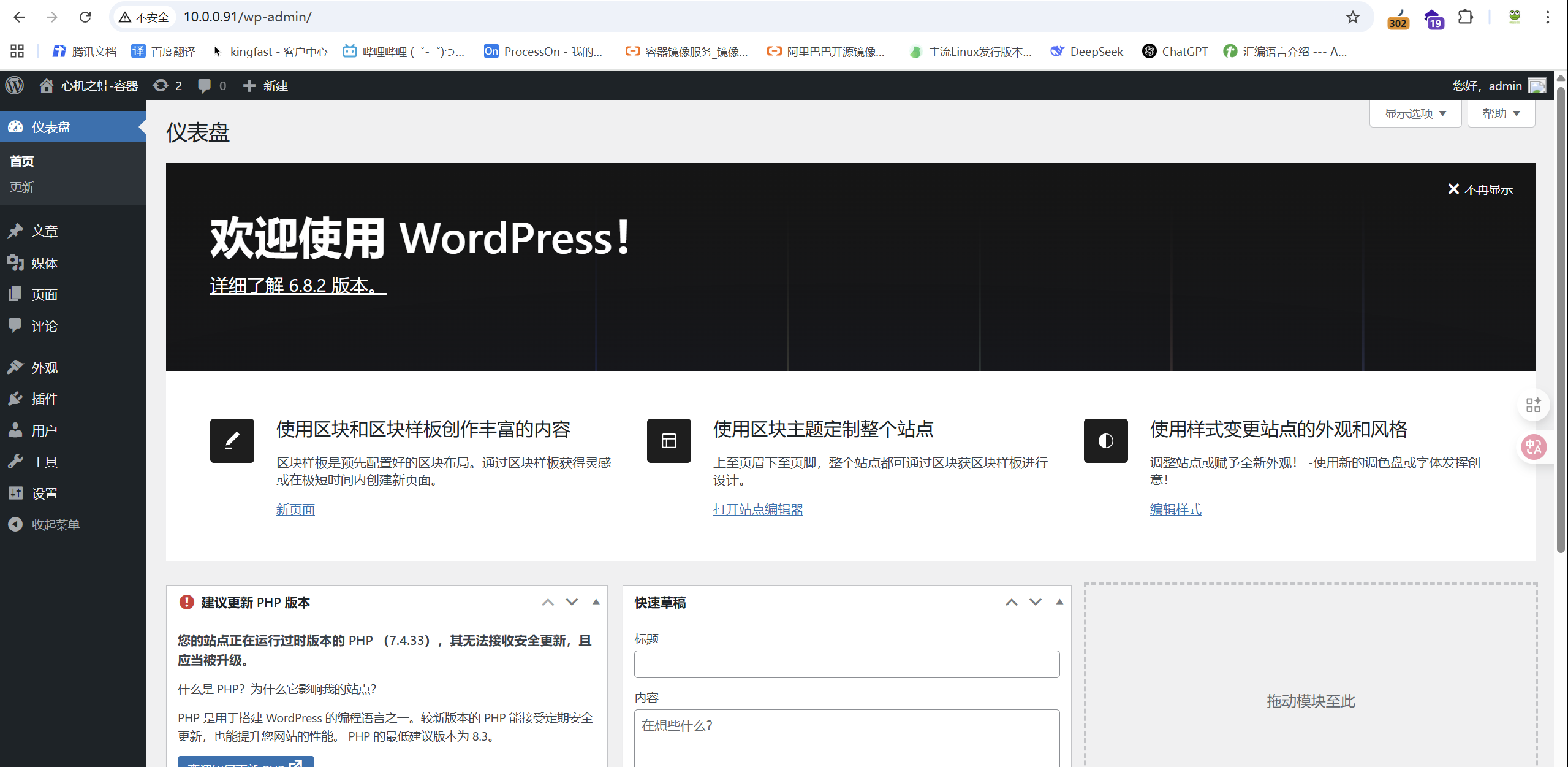Collapse 建议更新 PHP 版本 panel
Viewport: 1568px width, 767px height.
[596, 602]
